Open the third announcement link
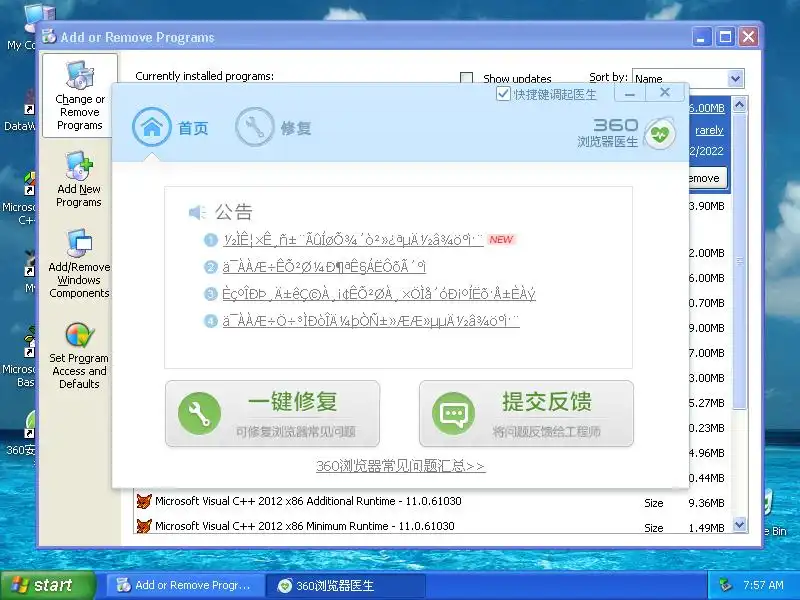Image resolution: width=800 pixels, height=600 pixels. point(379,294)
